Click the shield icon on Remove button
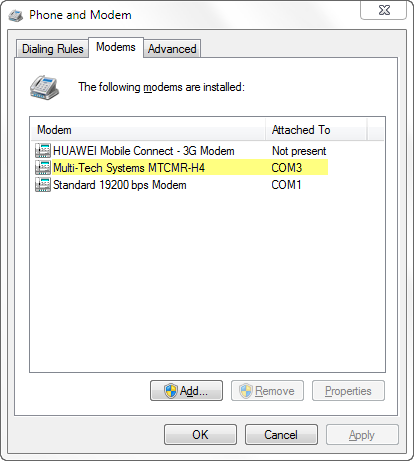This screenshot has height=461, width=414. pyautogui.click(x=246, y=391)
